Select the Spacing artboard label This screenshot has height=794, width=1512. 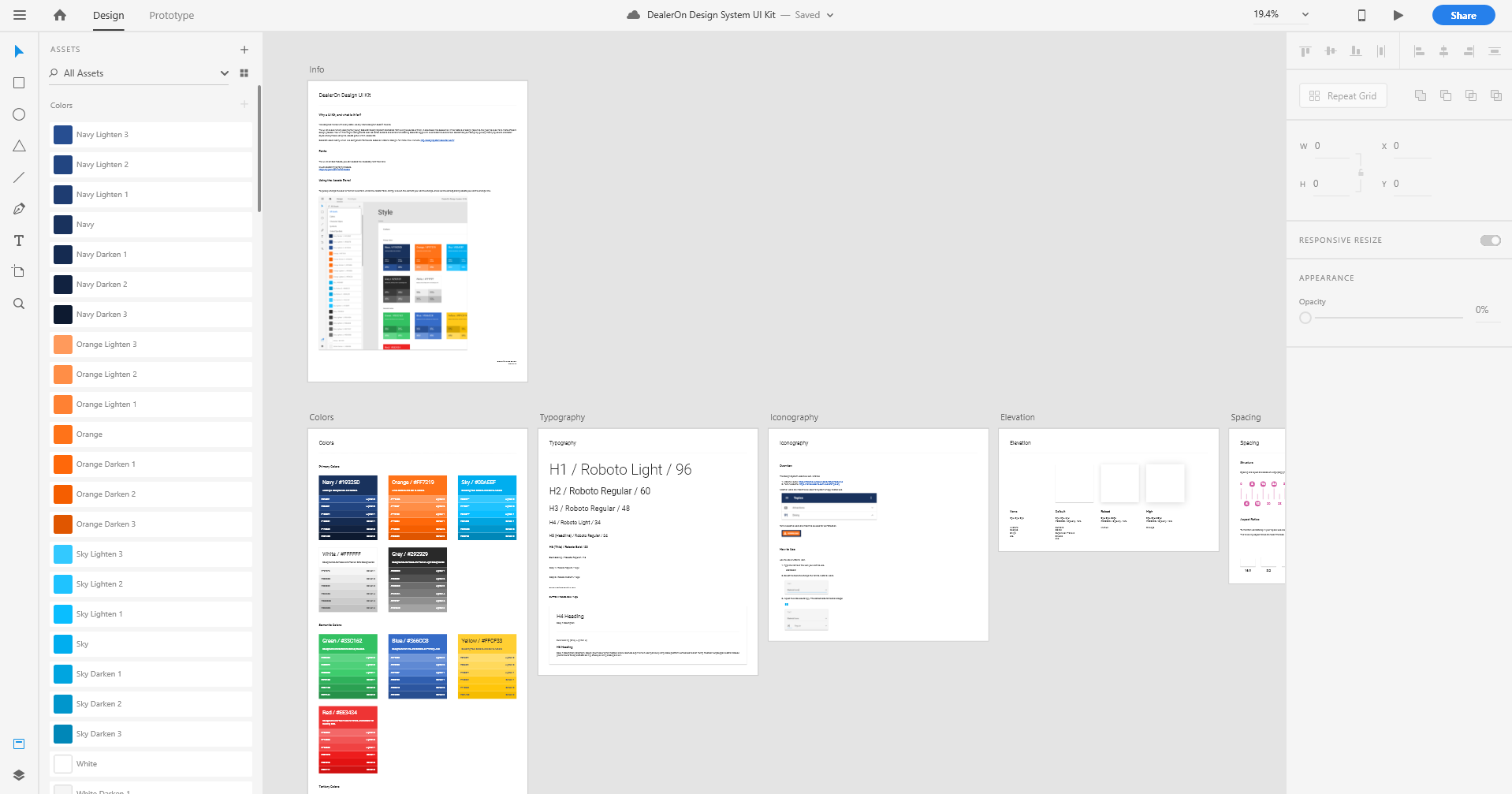tap(1246, 417)
